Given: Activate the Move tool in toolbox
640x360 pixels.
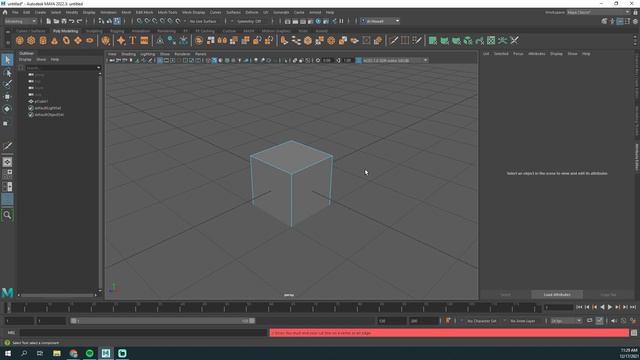Looking at the screenshot, I should (x=7, y=97).
